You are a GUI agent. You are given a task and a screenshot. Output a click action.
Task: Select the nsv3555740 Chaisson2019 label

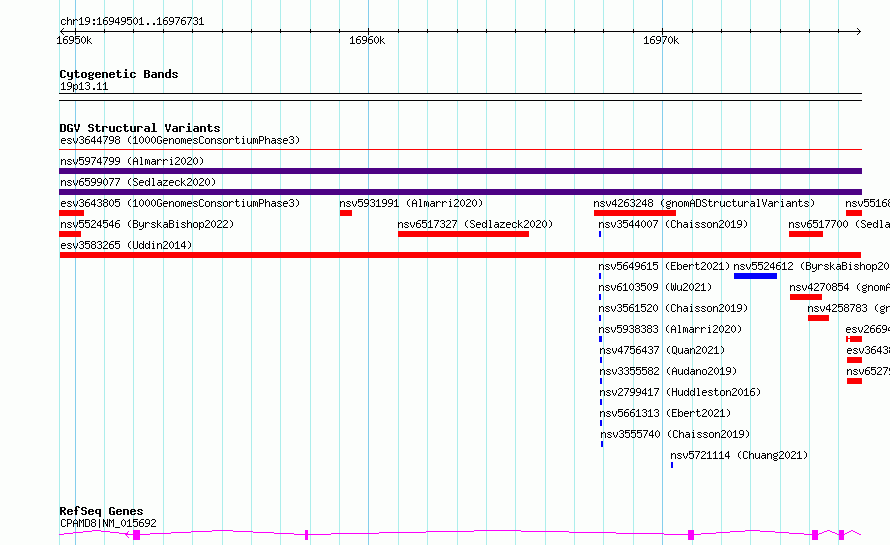pyautogui.click(x=675, y=434)
